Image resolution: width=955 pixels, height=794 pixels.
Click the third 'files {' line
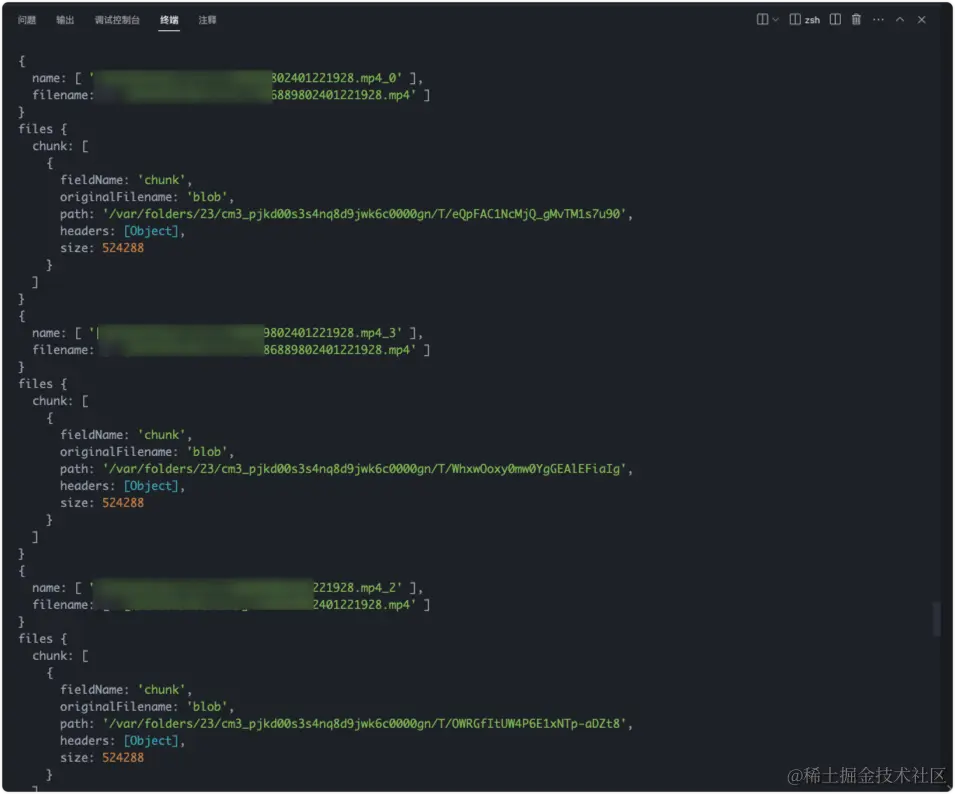pyautogui.click(x=43, y=639)
